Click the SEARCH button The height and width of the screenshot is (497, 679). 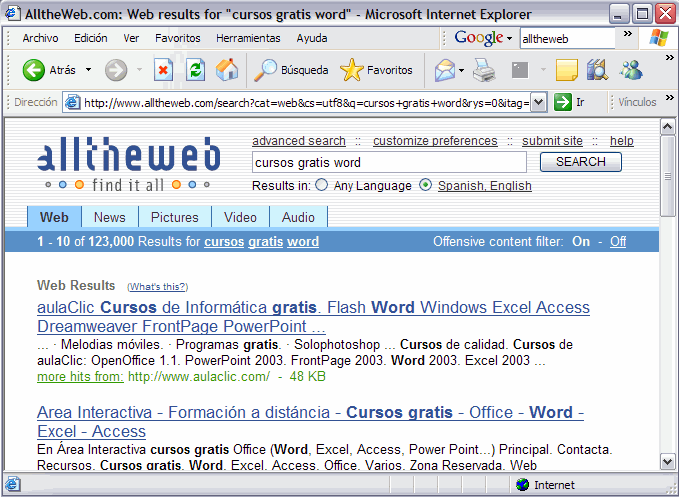pos(581,162)
